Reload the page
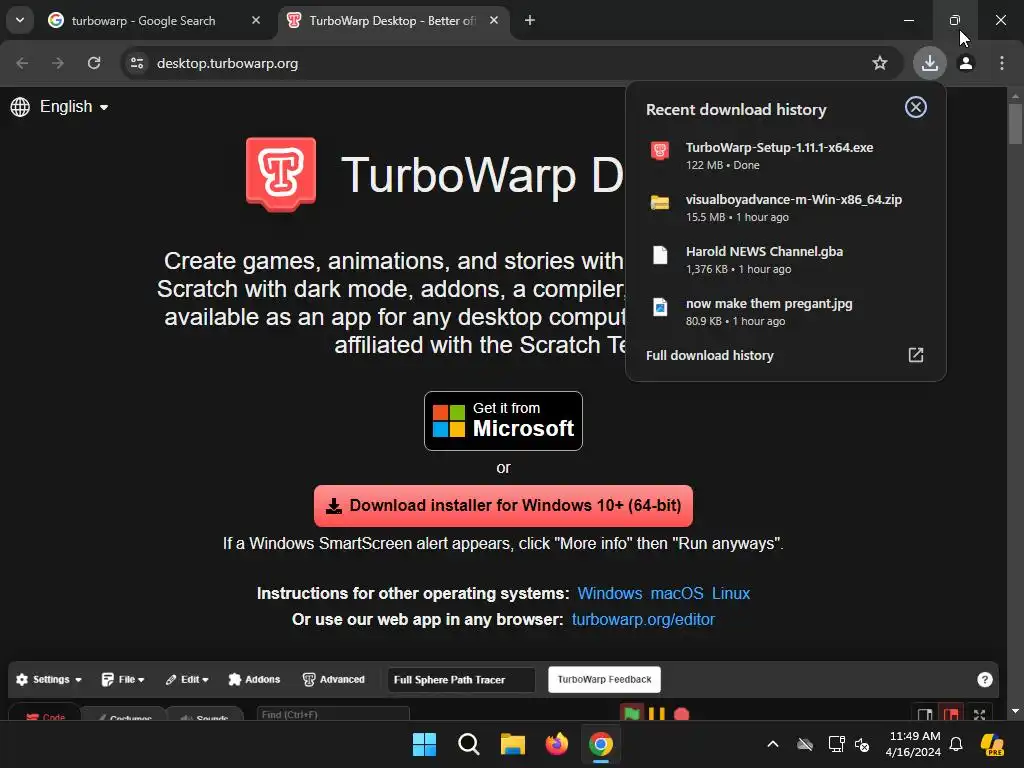The width and height of the screenshot is (1024, 768). click(x=94, y=63)
